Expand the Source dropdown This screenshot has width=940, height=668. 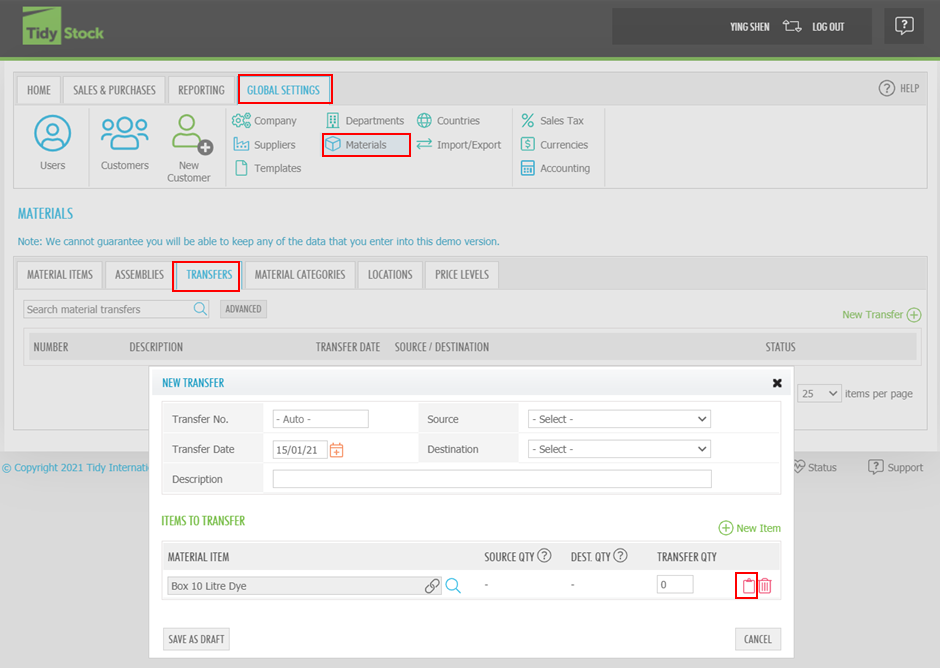pyautogui.click(x=619, y=419)
